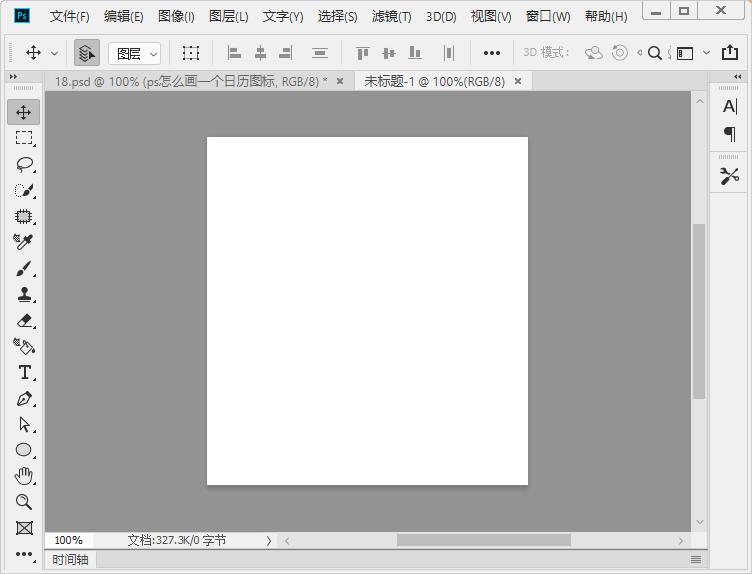Image resolution: width=752 pixels, height=574 pixels.
Task: Switch to the 18.psd document tab
Action: pos(190,81)
